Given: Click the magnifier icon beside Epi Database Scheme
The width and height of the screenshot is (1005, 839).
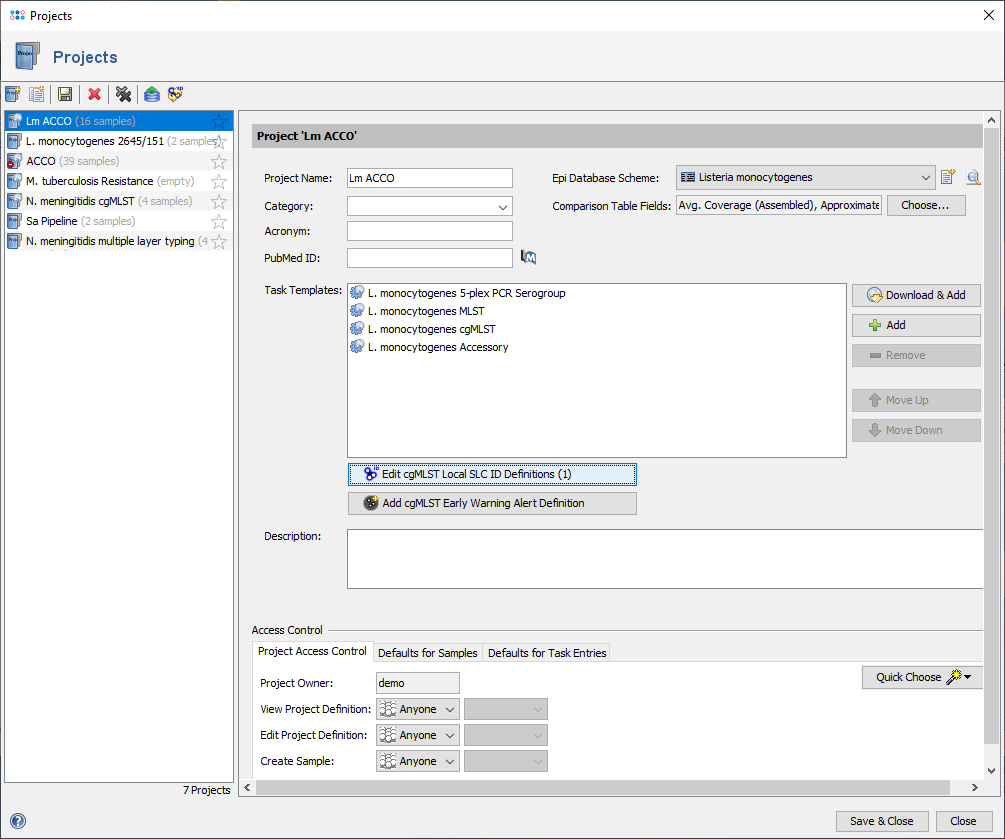Looking at the screenshot, I should coord(973,178).
